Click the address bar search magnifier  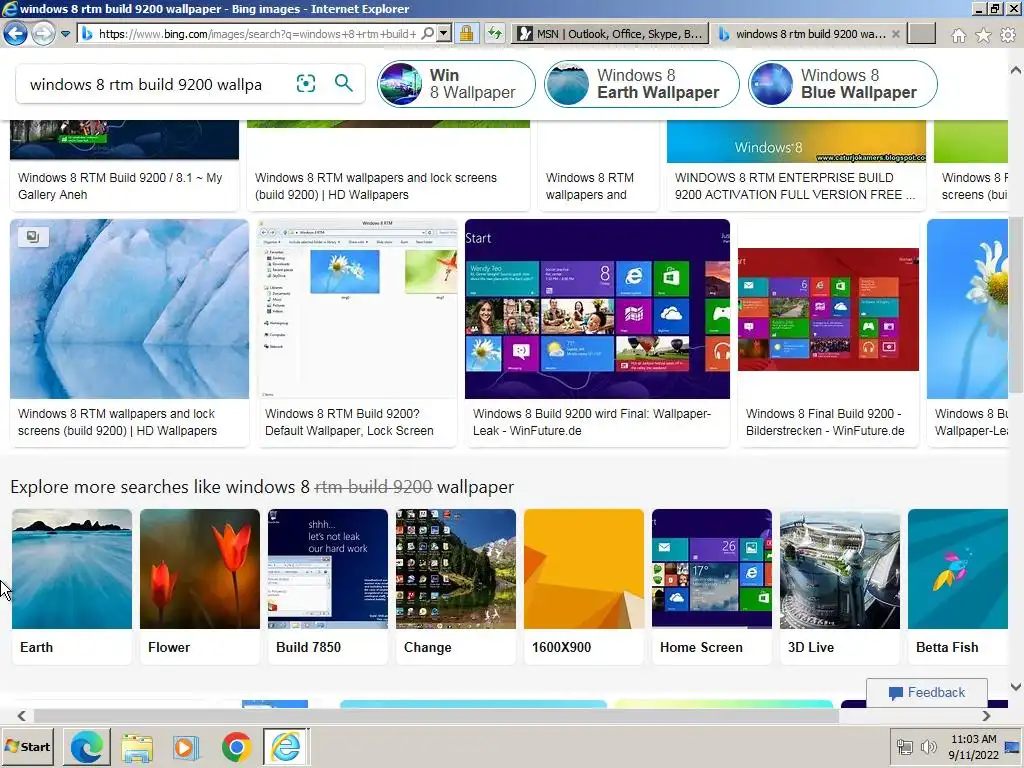click(x=428, y=33)
